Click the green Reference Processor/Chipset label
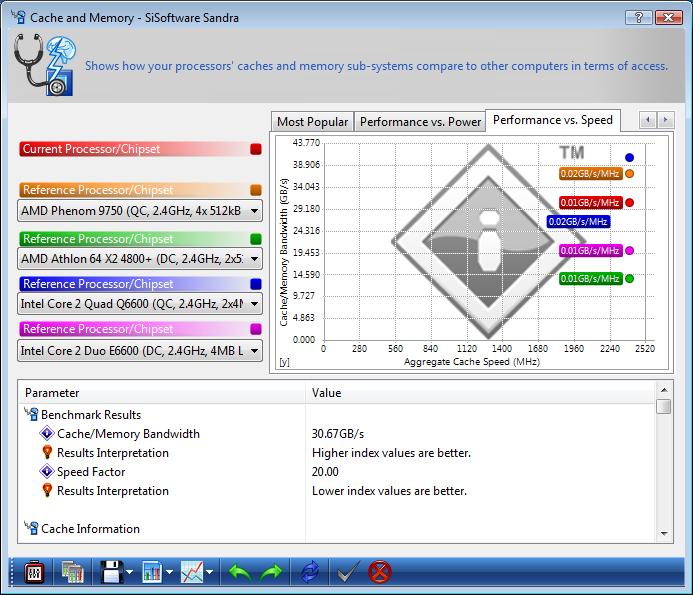The width and height of the screenshot is (693, 595). [98, 239]
